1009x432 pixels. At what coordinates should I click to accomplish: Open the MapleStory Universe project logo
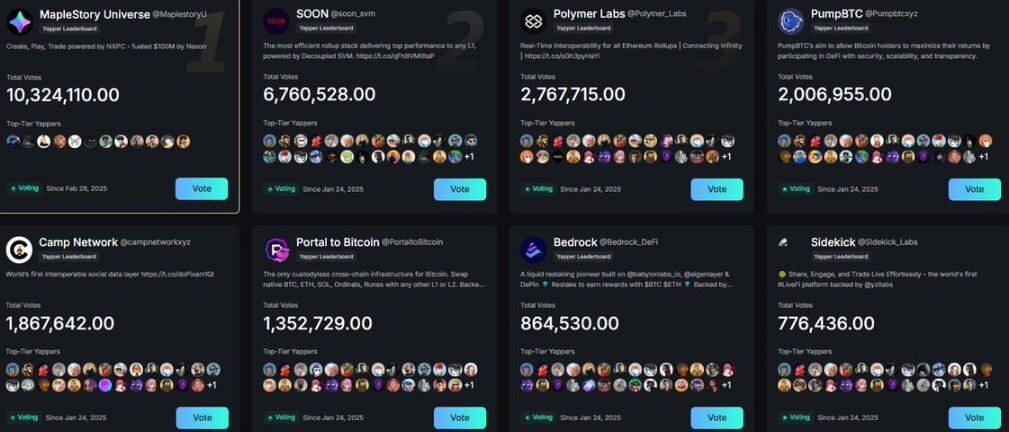tap(20, 21)
